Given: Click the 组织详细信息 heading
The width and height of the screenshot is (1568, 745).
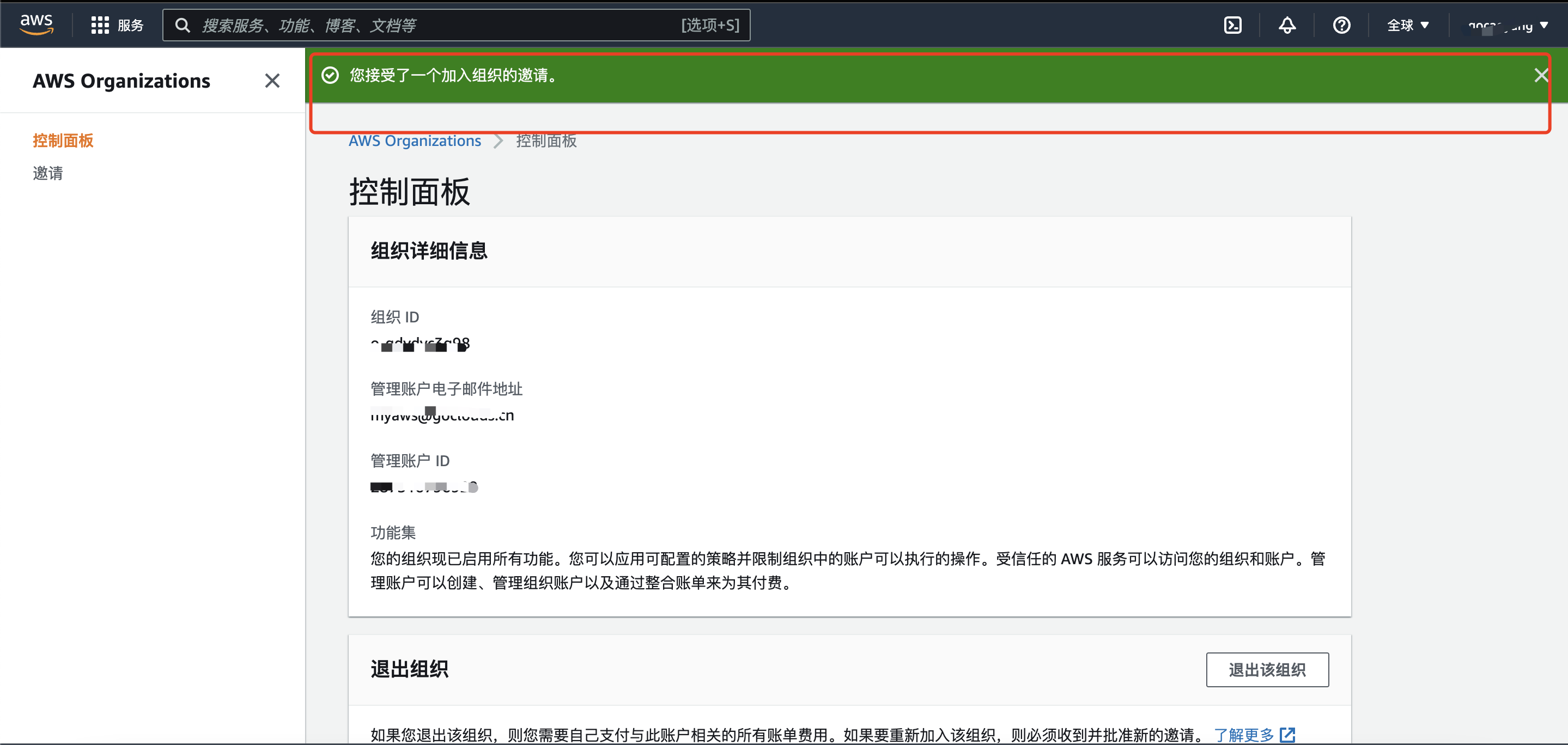Looking at the screenshot, I should pos(429,251).
